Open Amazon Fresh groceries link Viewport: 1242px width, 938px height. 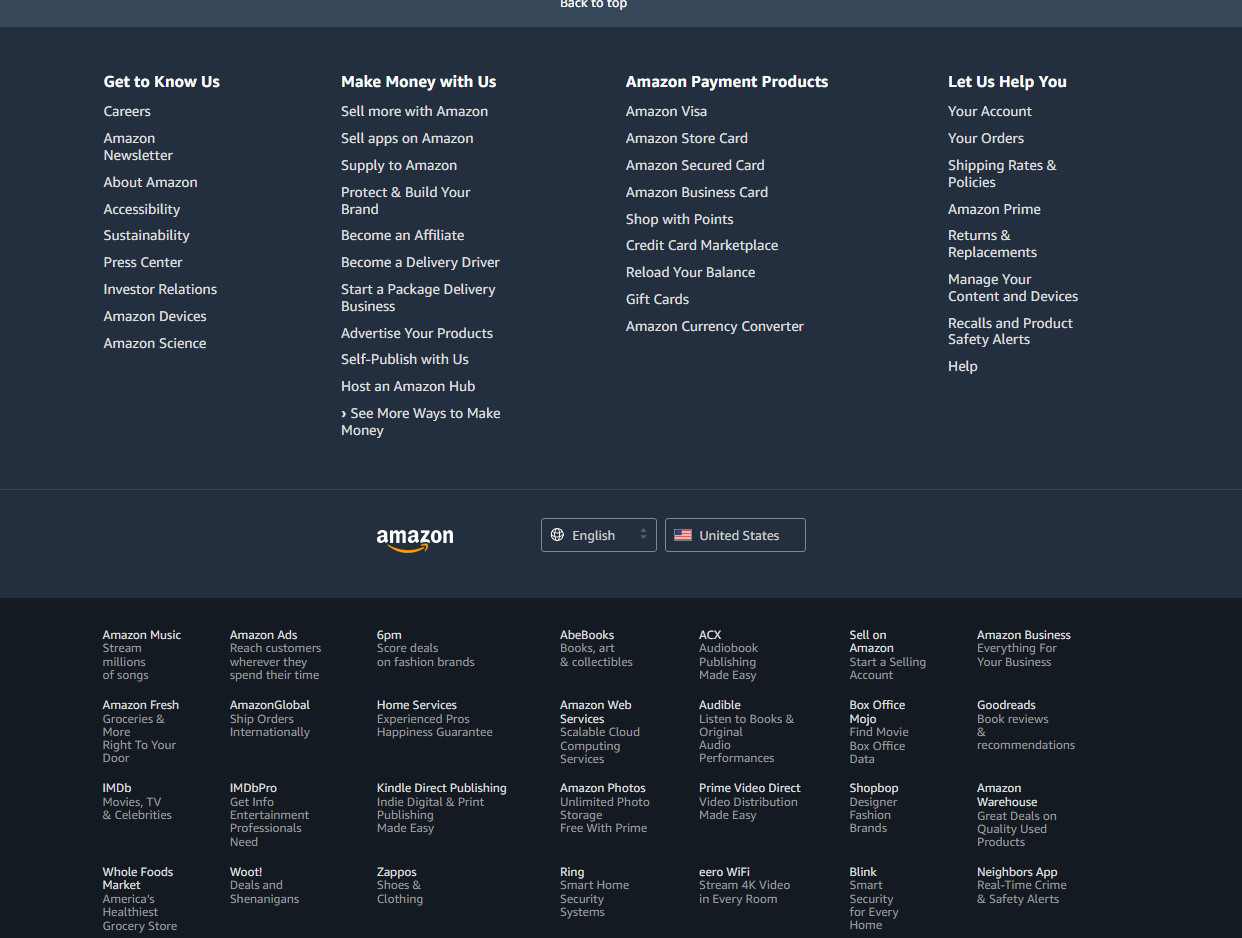pos(140,731)
